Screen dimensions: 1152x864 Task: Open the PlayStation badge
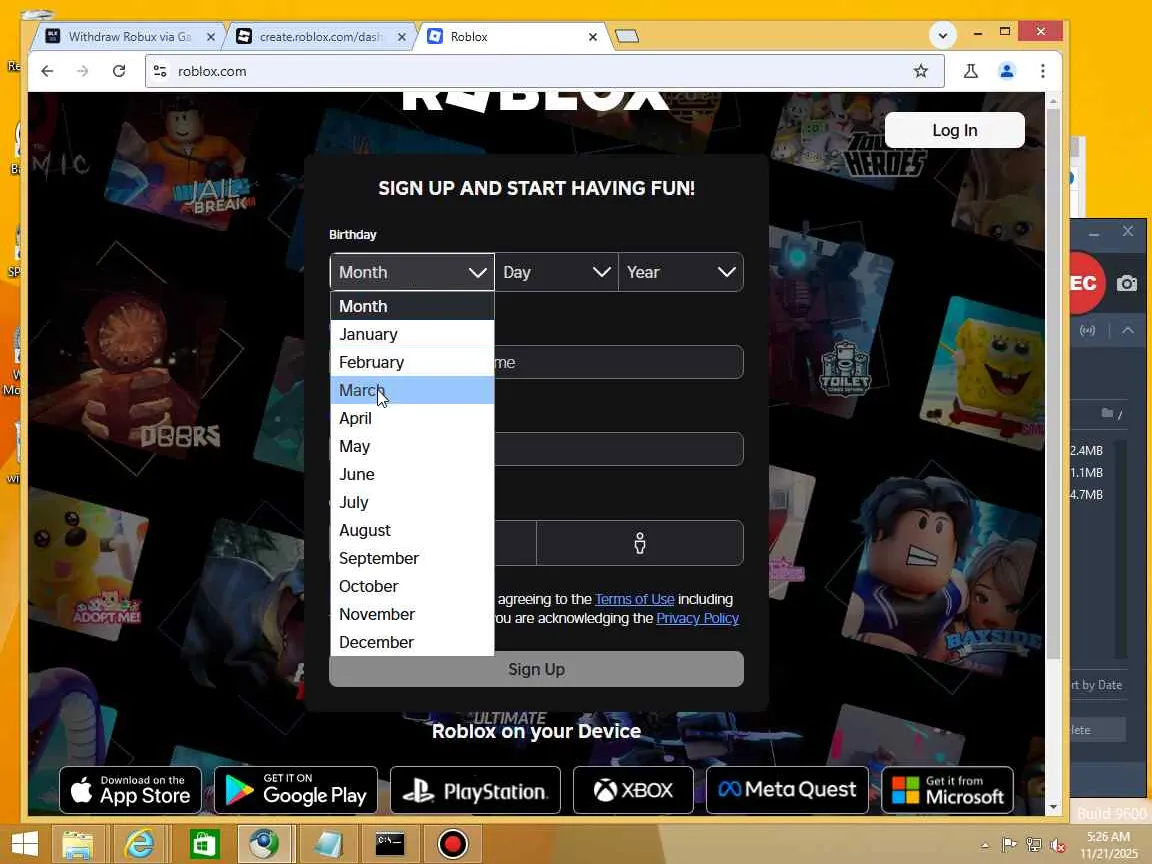(475, 790)
